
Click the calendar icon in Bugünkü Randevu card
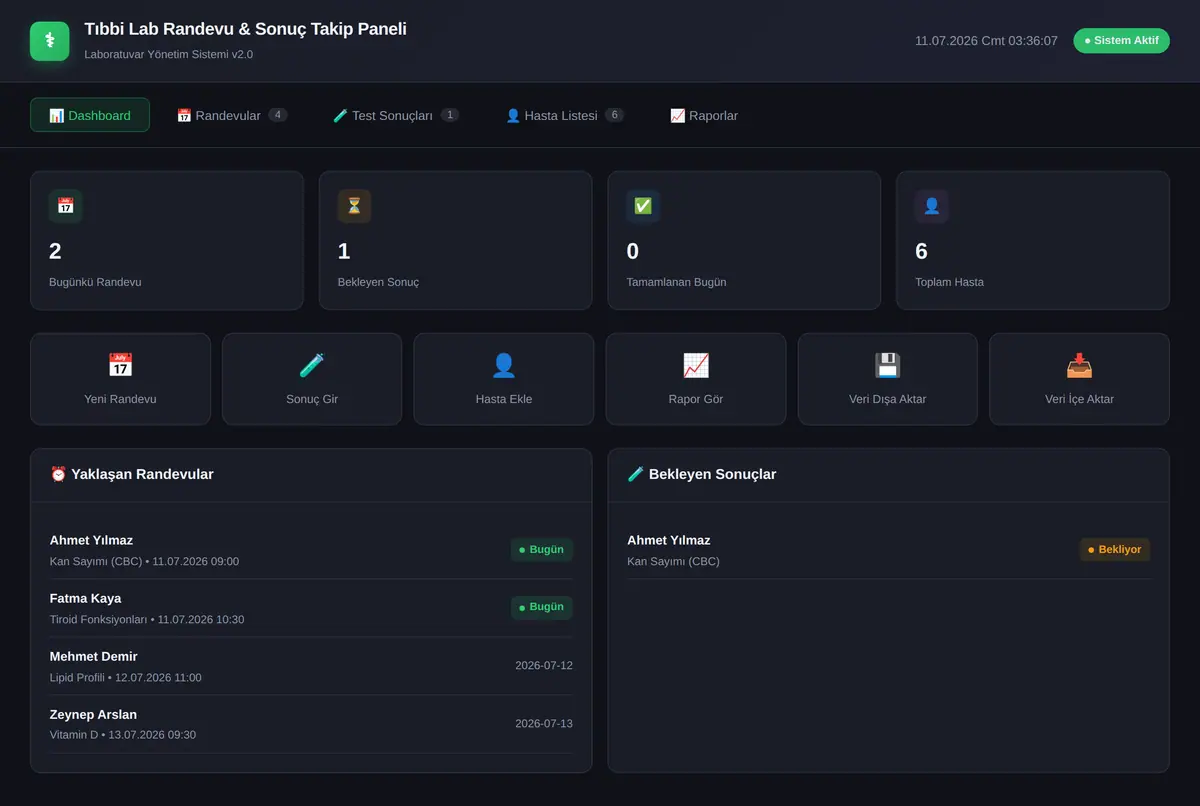65,206
